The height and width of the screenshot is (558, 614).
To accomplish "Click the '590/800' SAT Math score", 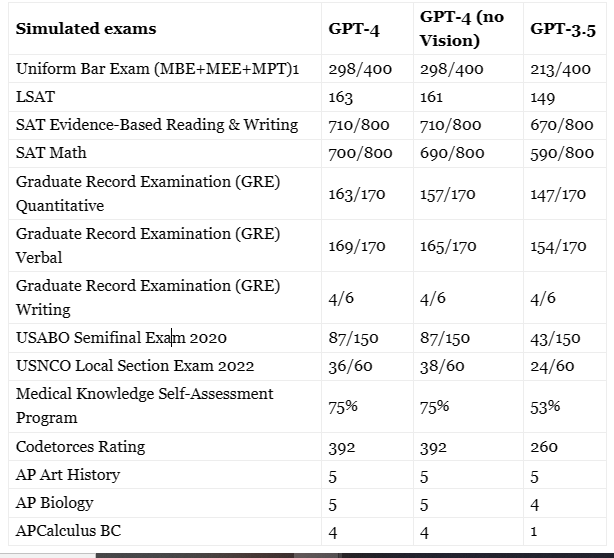I will (561, 153).
